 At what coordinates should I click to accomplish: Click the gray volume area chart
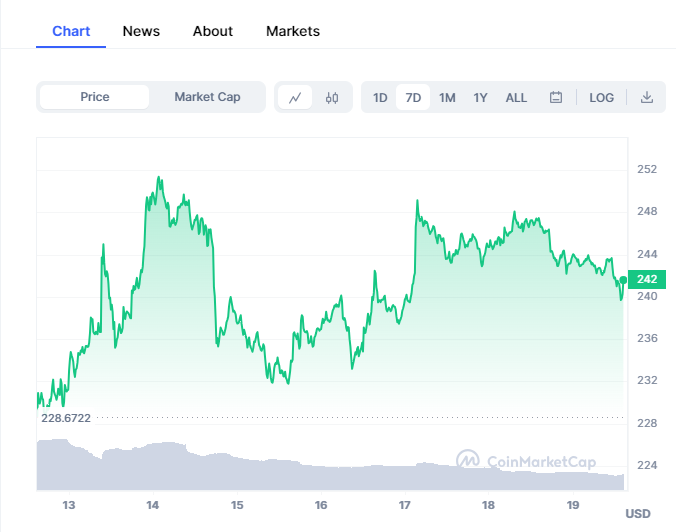point(330,474)
